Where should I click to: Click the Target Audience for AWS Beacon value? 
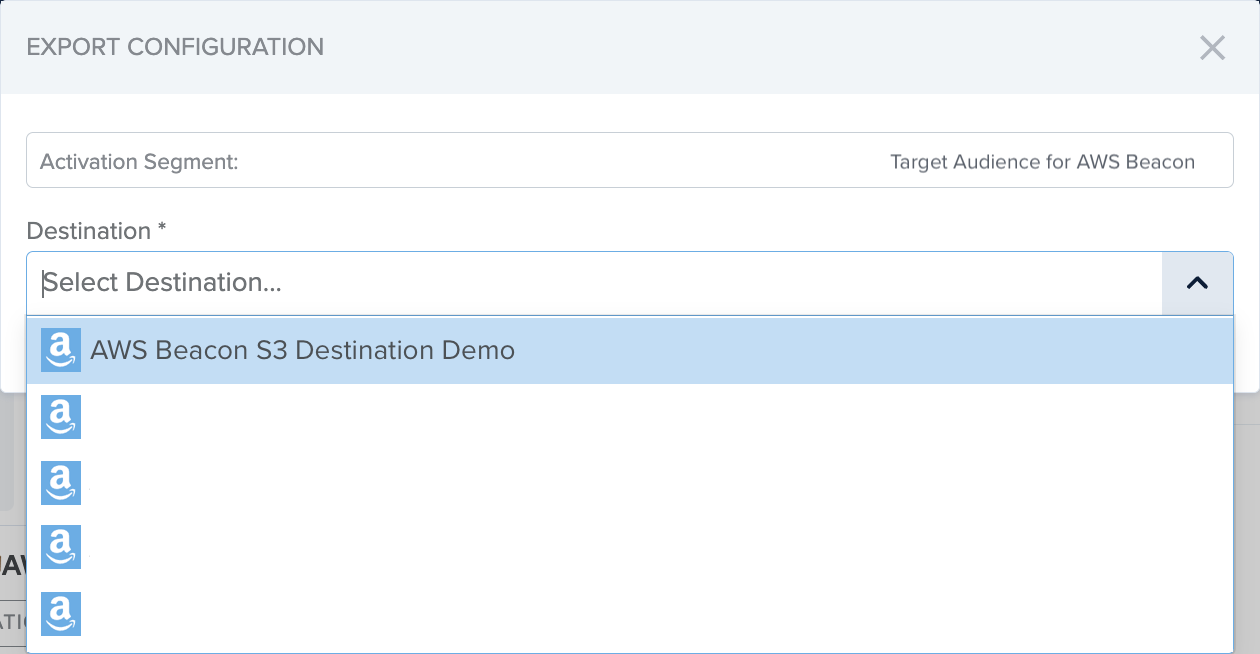[1042, 162]
